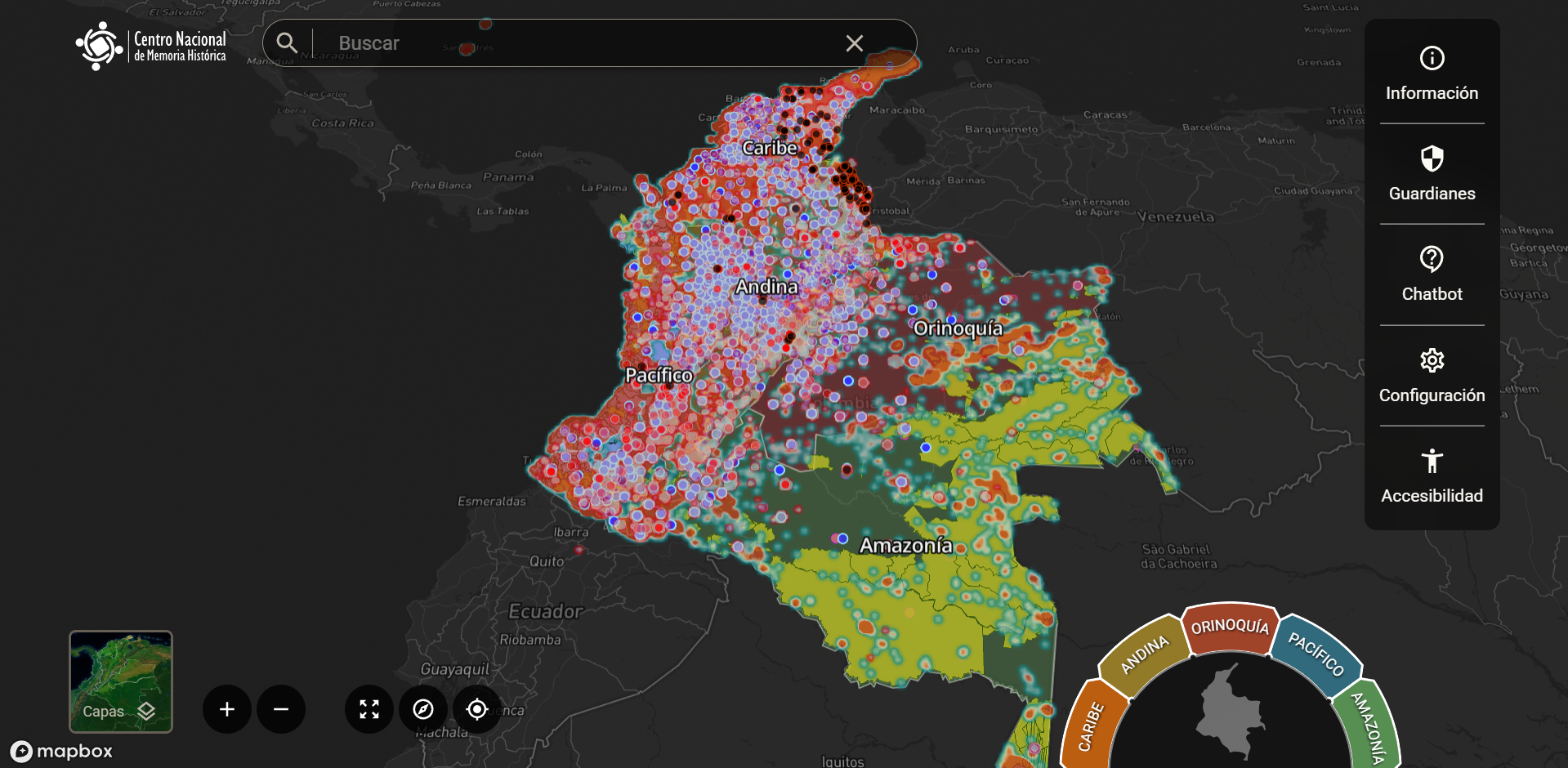1568x768 pixels.
Task: Open the Información panel
Action: [1432, 74]
